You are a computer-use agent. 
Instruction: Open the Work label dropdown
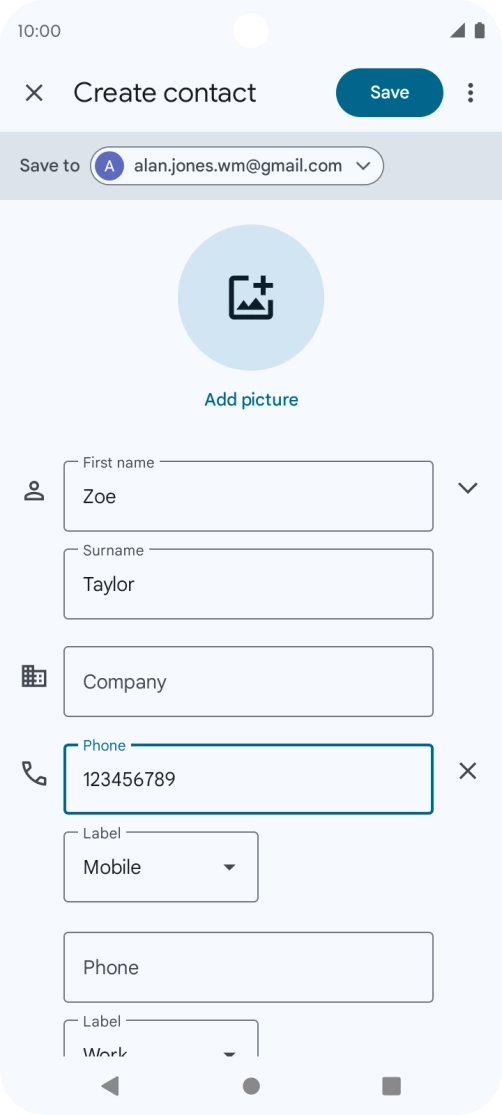pyautogui.click(x=161, y=1040)
